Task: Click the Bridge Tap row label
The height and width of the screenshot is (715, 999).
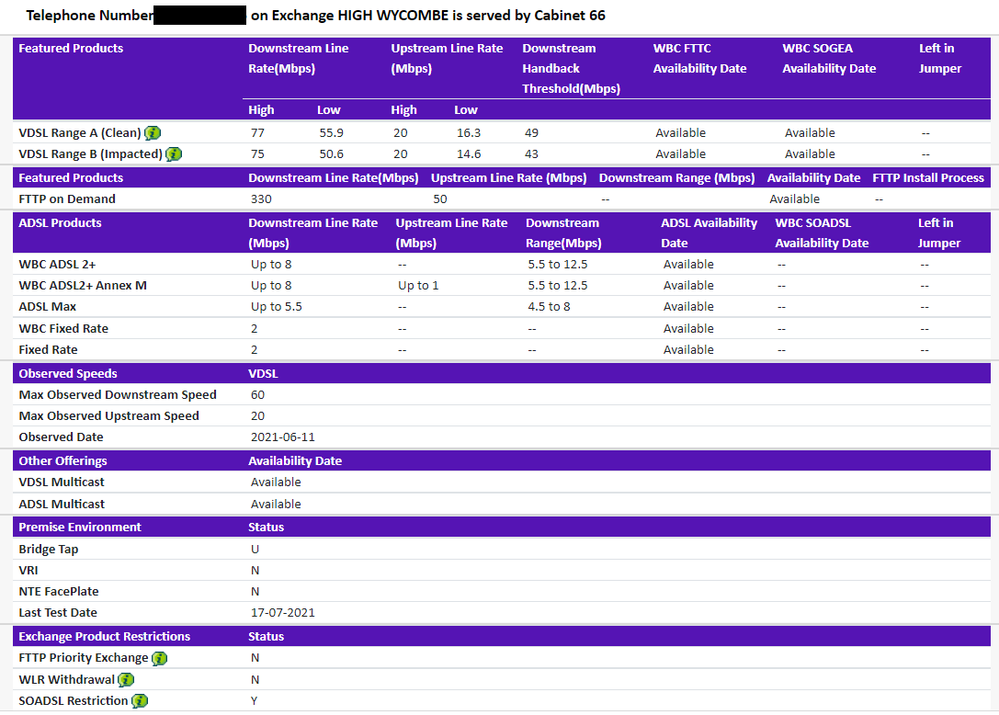Action: [x=49, y=549]
